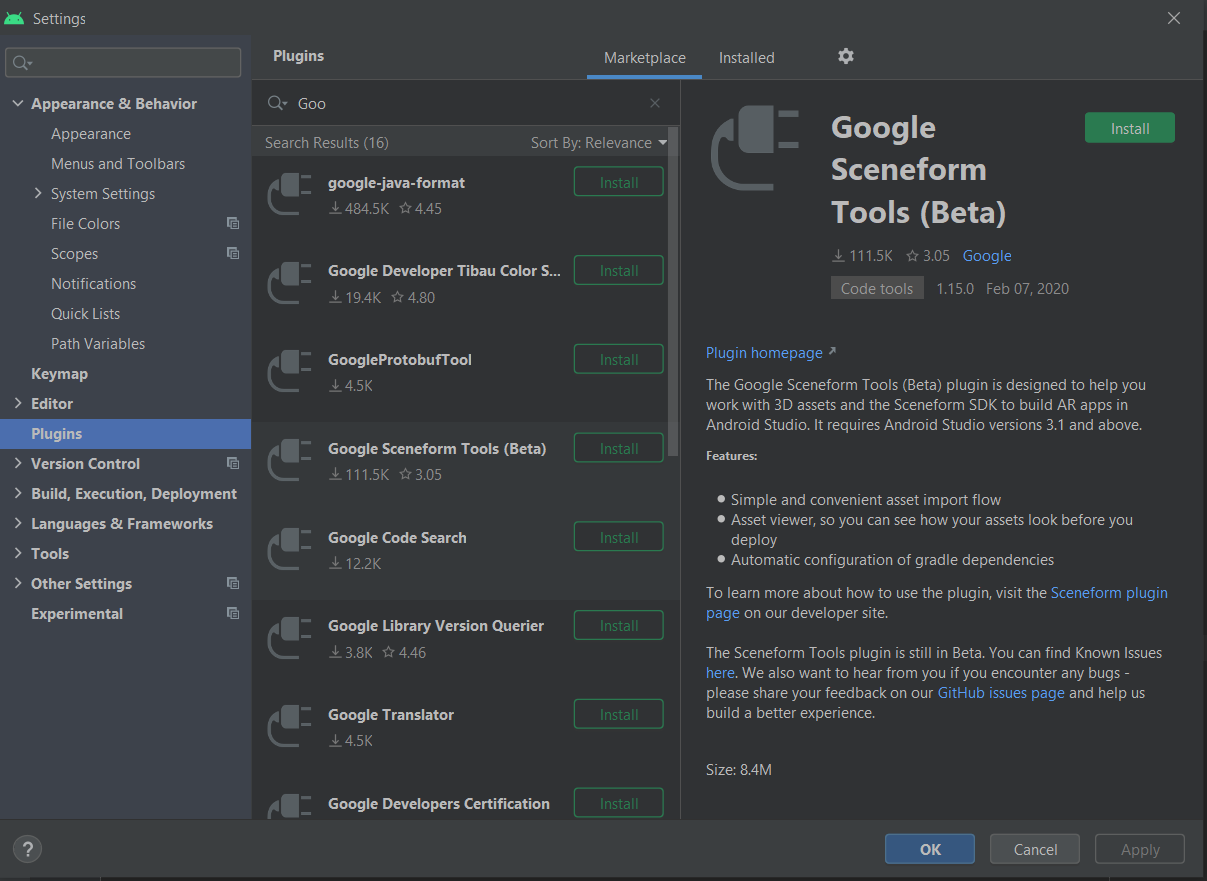The height and width of the screenshot is (881, 1207).
Task: Click the File Colors project-level icon
Action: tap(233, 224)
